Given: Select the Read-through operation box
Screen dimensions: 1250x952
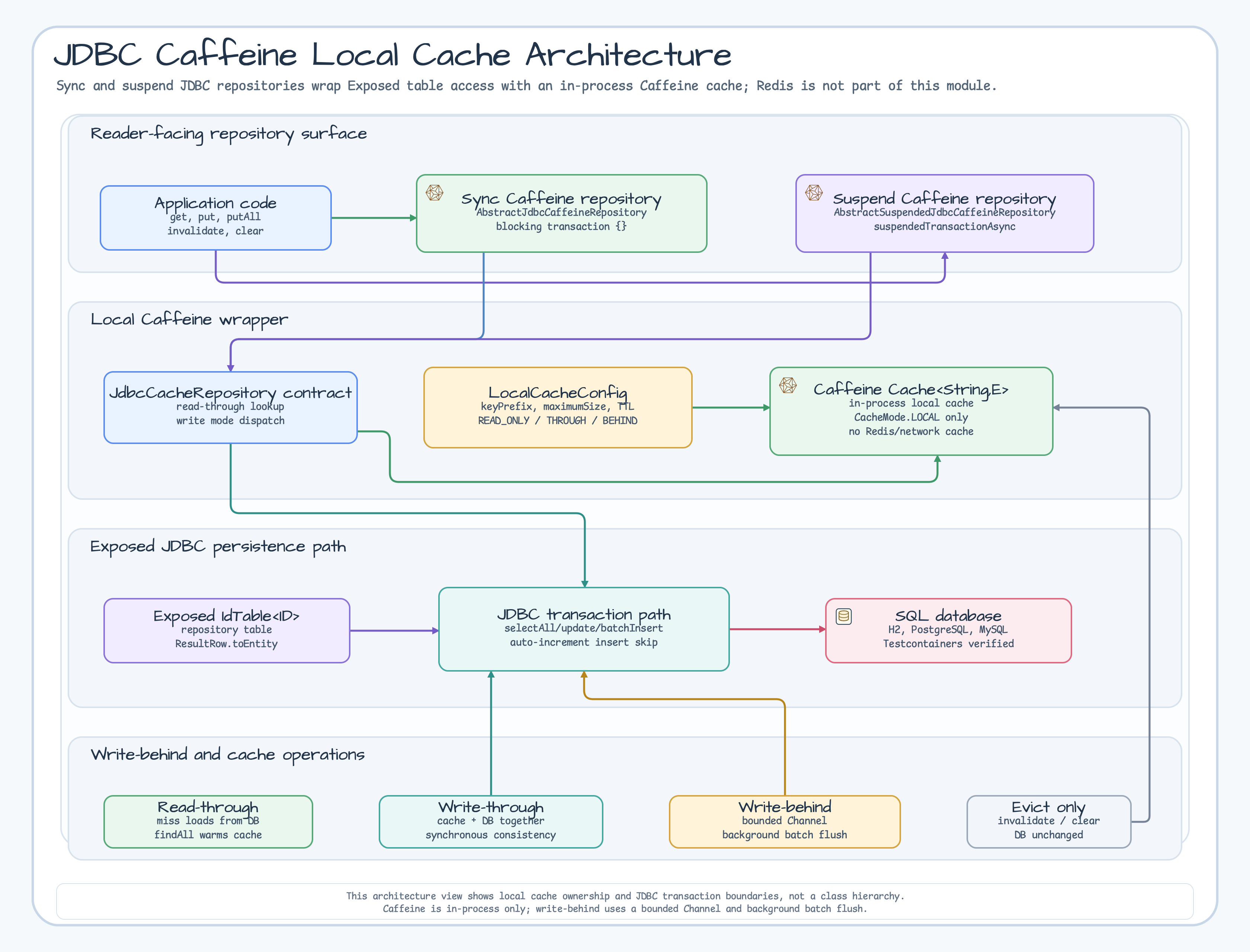Looking at the screenshot, I should pyautogui.click(x=208, y=822).
